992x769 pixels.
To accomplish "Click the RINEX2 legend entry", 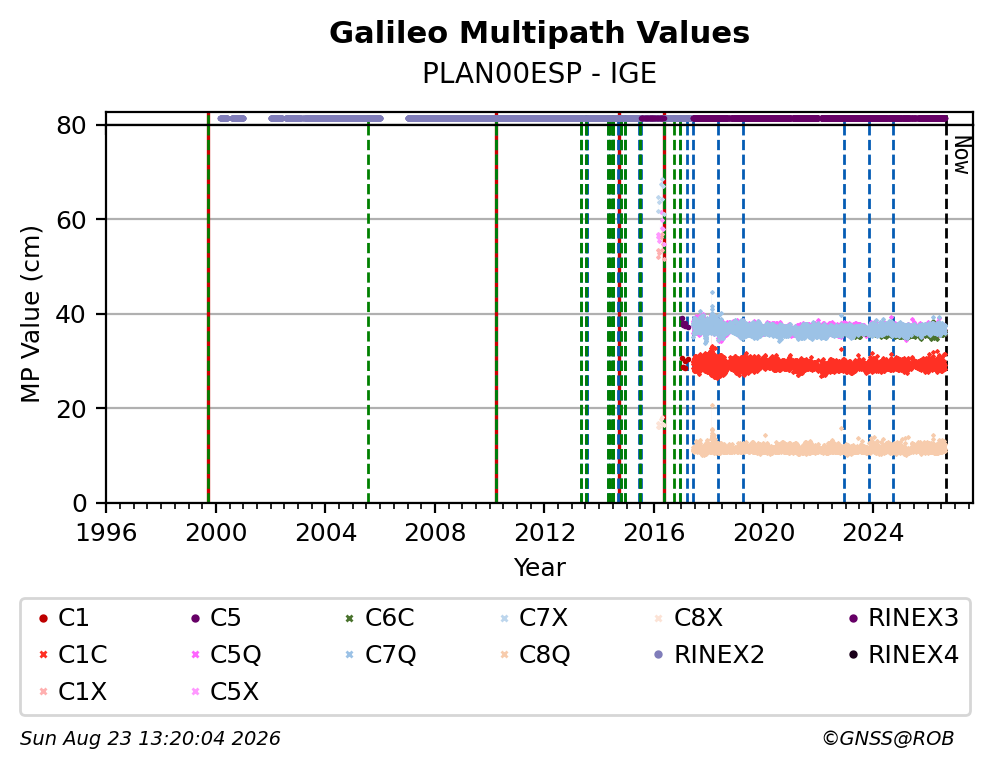I will pyautogui.click(x=709, y=655).
